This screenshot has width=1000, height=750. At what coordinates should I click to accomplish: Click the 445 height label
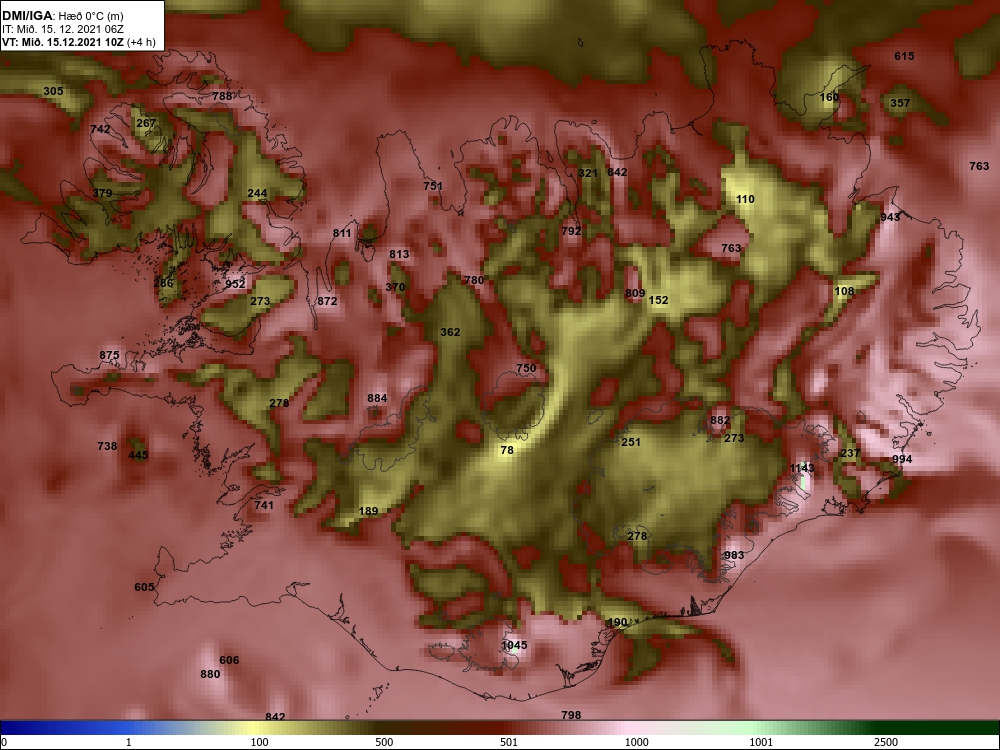pyautogui.click(x=138, y=455)
